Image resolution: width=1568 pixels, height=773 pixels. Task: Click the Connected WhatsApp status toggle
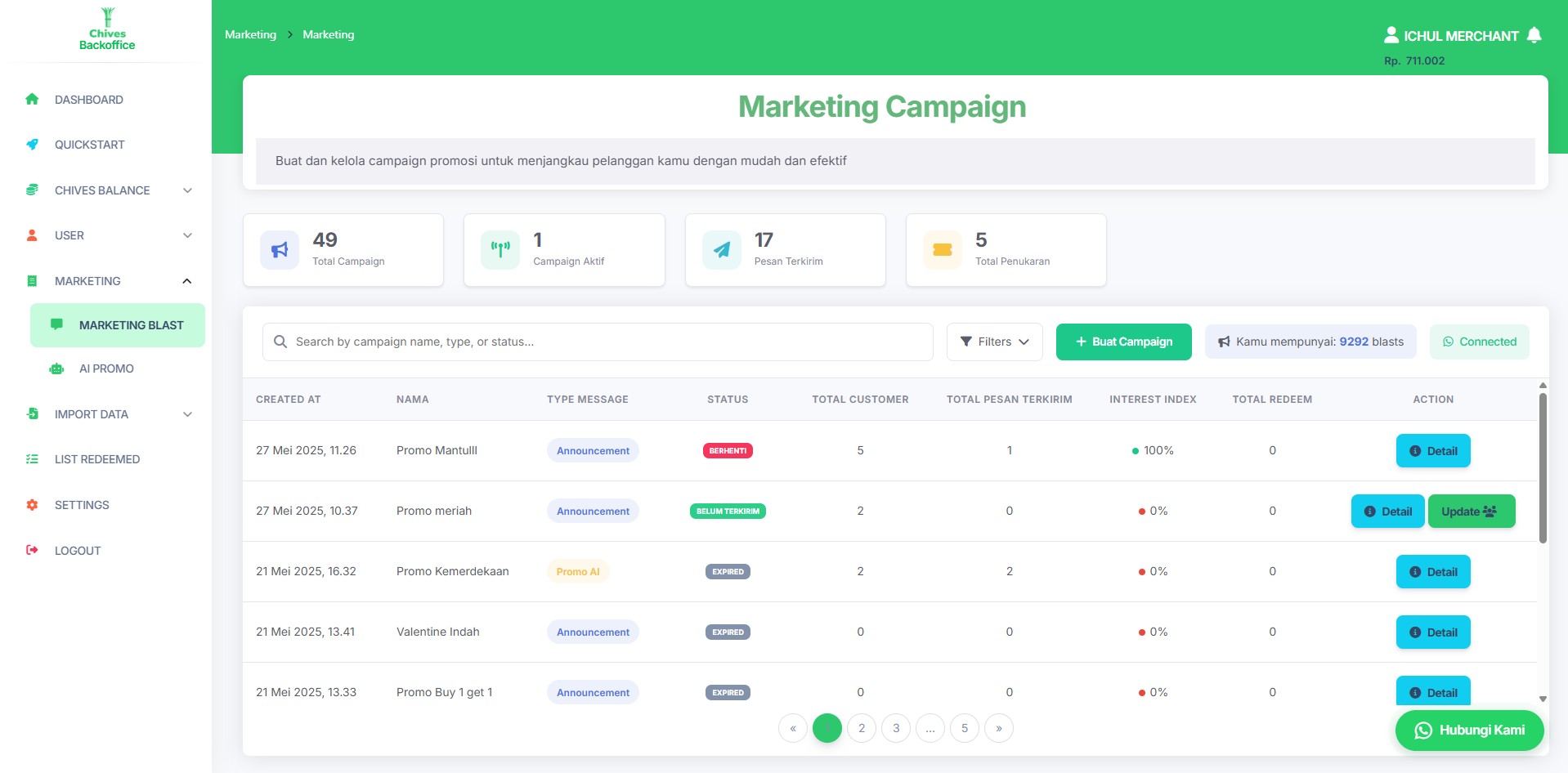1480,342
